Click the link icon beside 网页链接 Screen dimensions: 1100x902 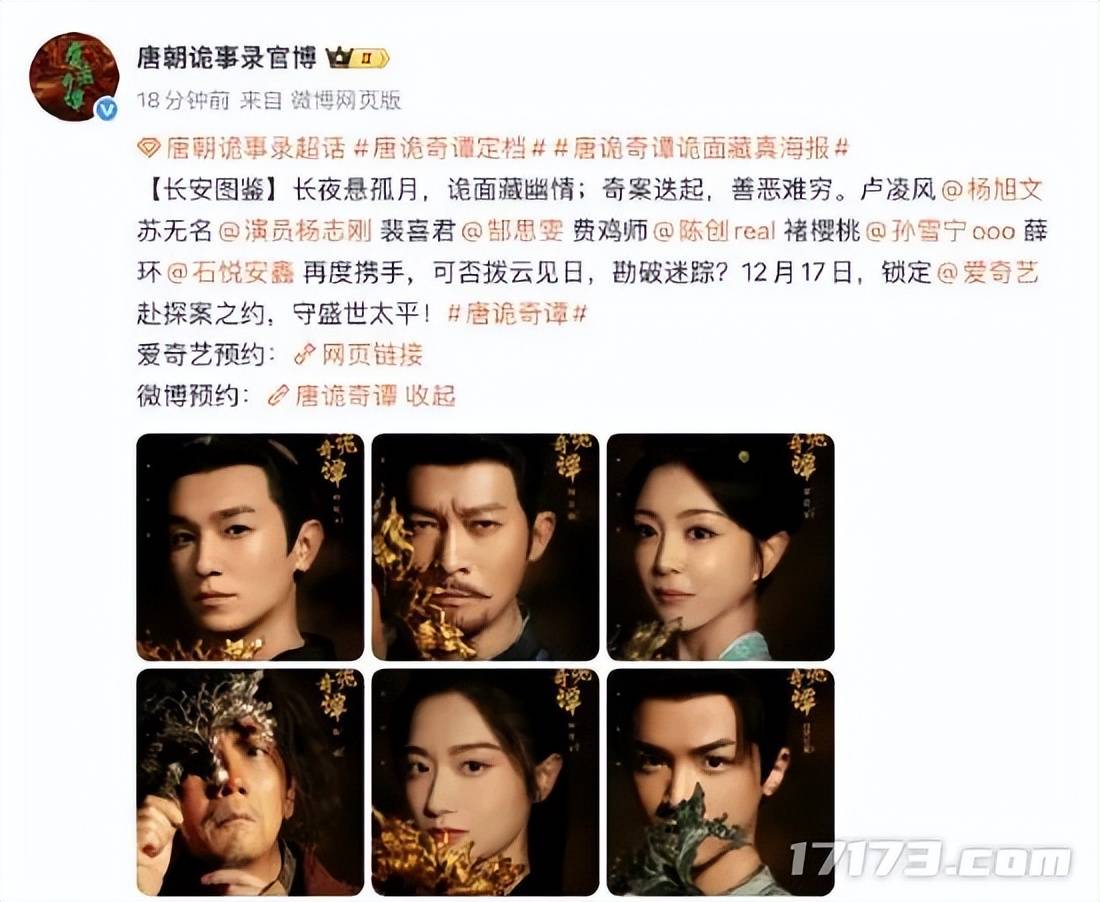tap(305, 355)
